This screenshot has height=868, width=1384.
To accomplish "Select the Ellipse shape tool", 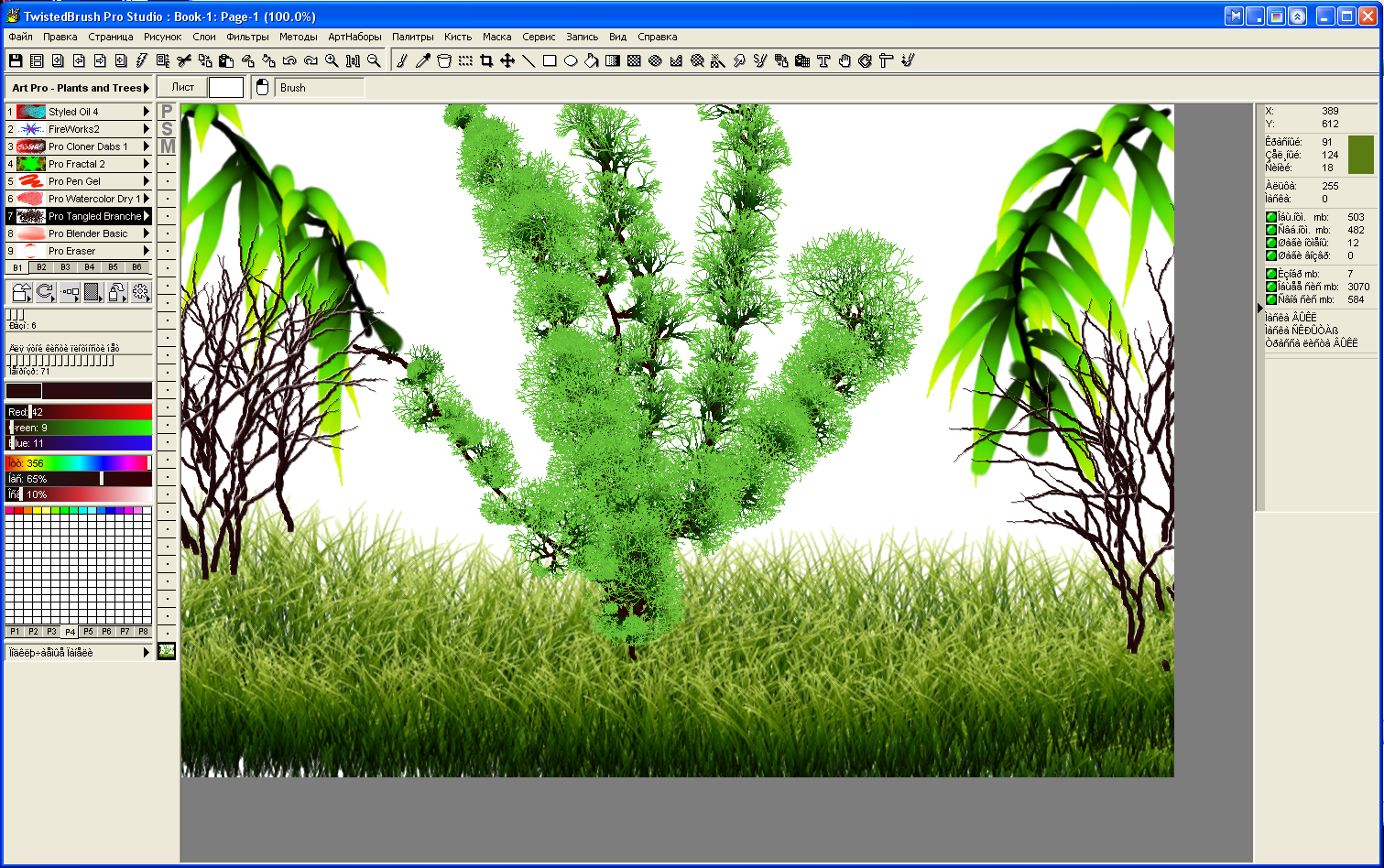I will pyautogui.click(x=571, y=60).
